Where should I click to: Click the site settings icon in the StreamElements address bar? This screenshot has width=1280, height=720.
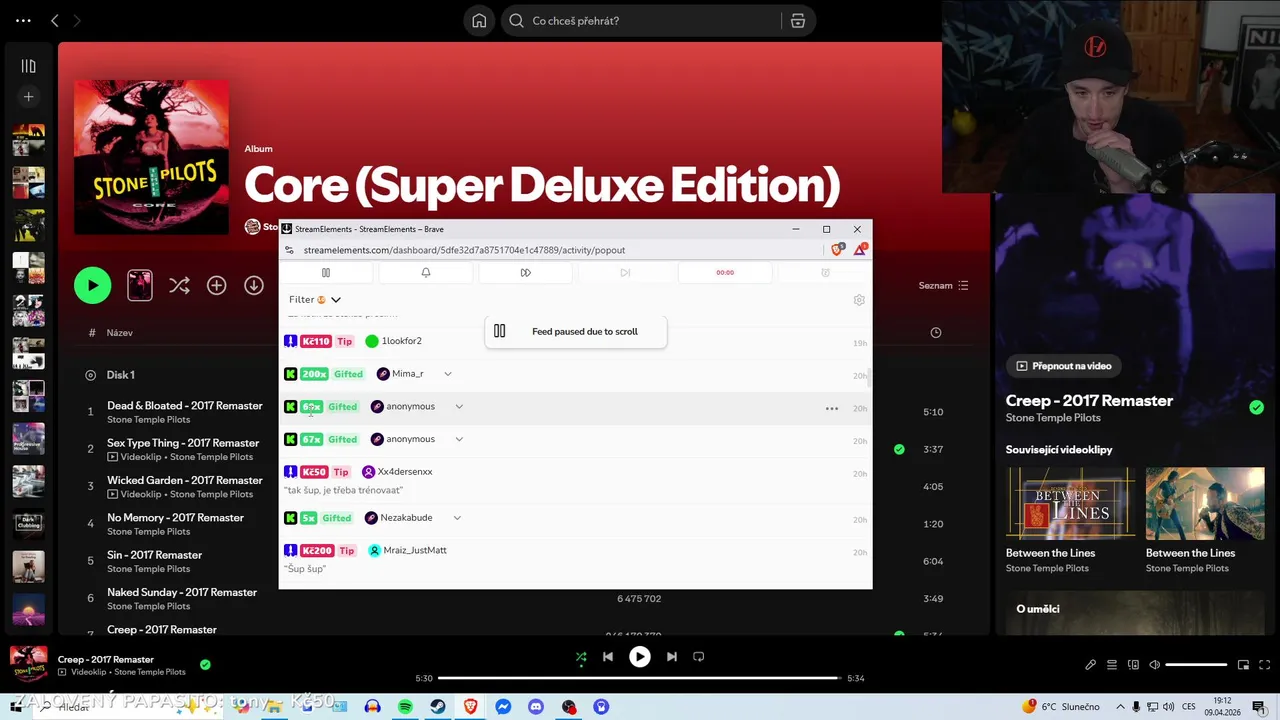(x=289, y=250)
